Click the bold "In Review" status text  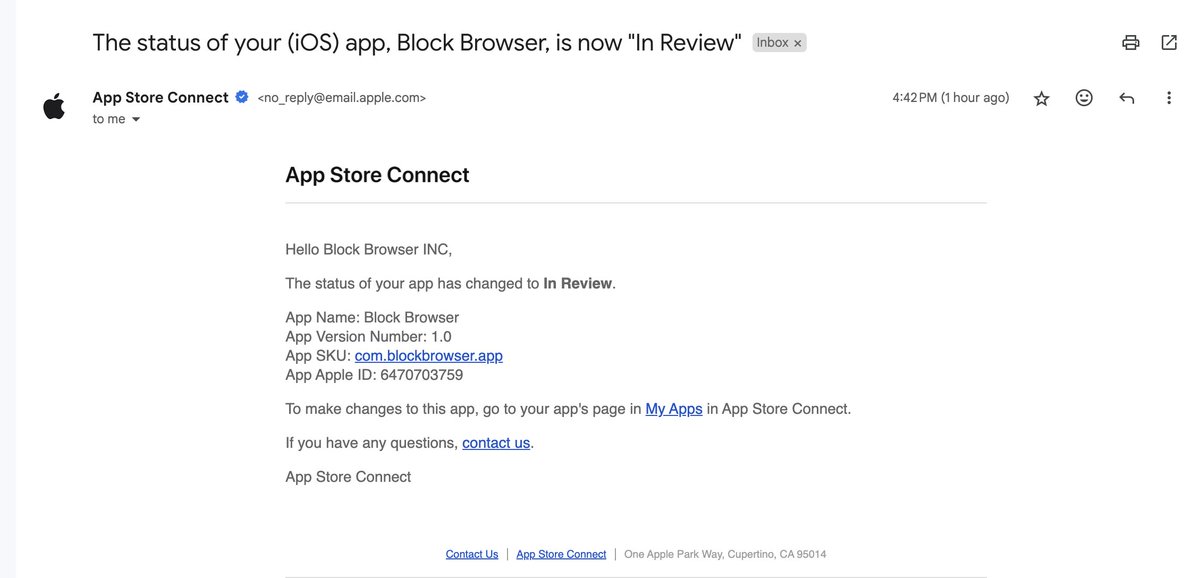[x=577, y=283]
